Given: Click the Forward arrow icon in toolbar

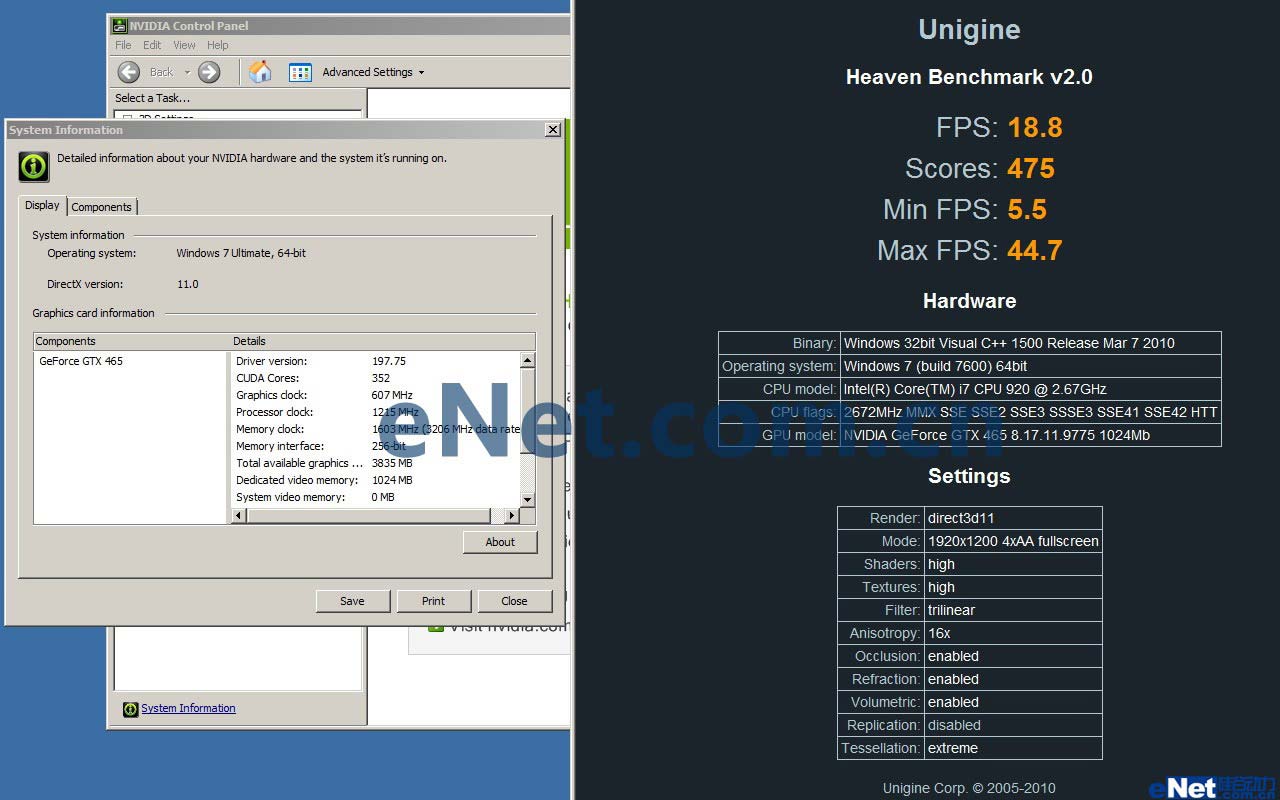Looking at the screenshot, I should [x=209, y=72].
